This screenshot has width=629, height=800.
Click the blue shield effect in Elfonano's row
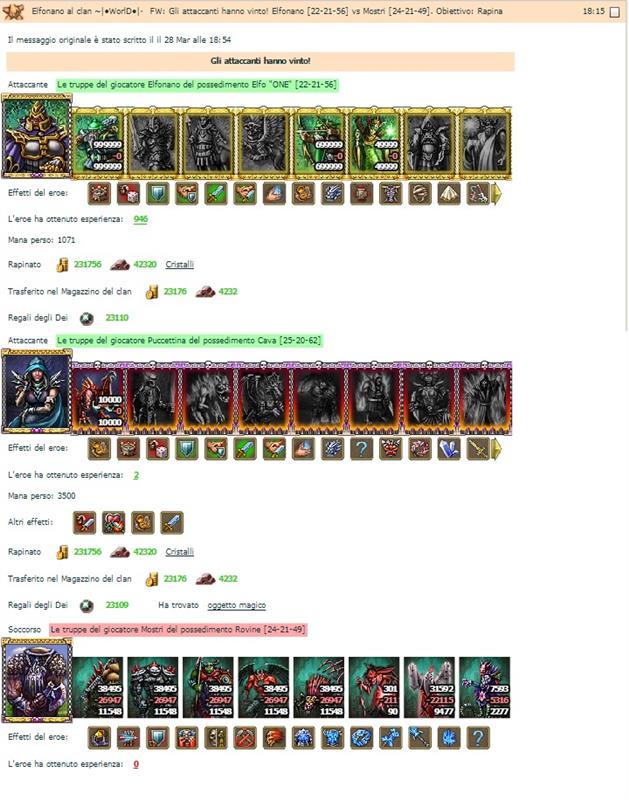pyautogui.click(x=158, y=194)
